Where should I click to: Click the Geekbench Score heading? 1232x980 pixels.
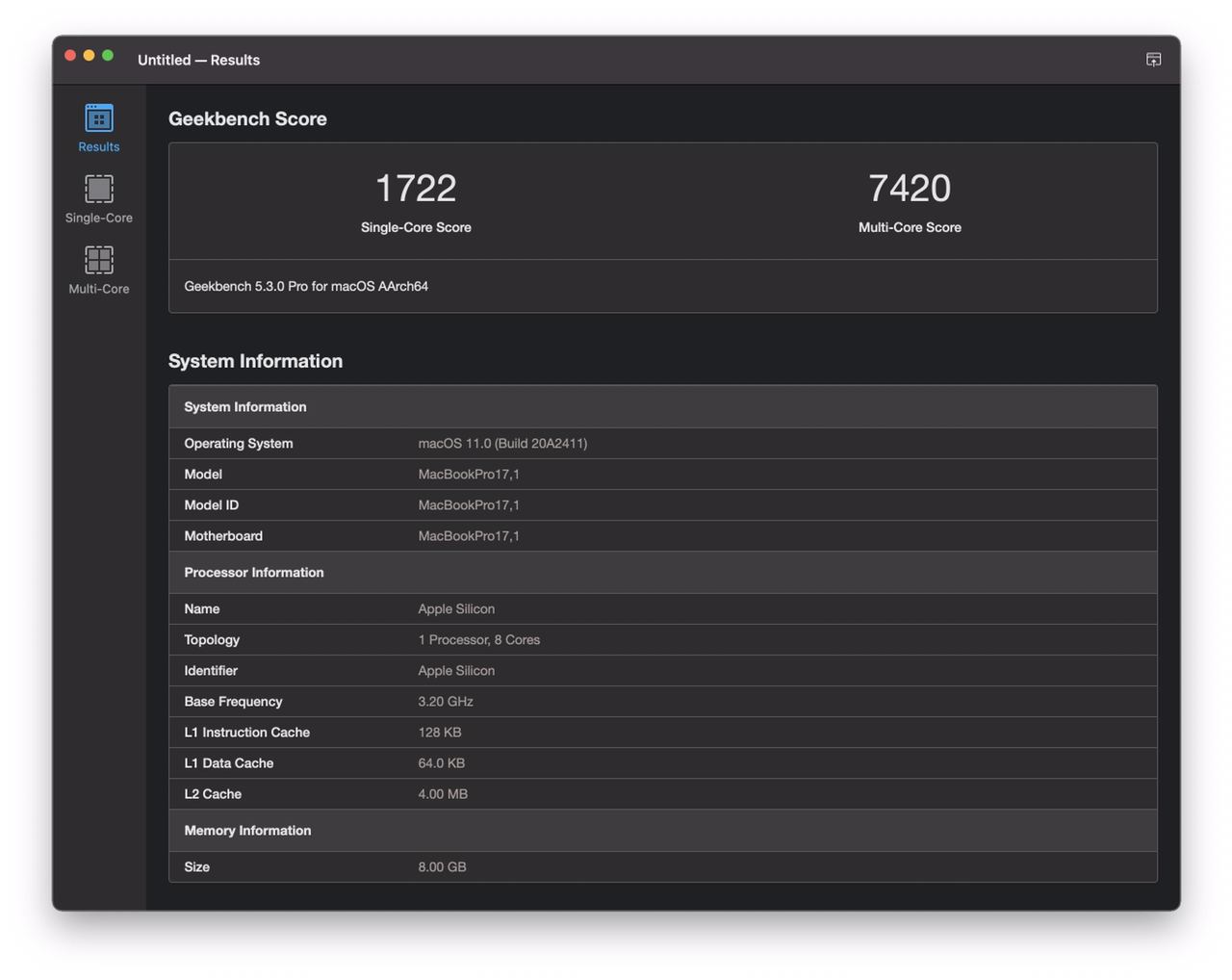pyautogui.click(x=247, y=118)
